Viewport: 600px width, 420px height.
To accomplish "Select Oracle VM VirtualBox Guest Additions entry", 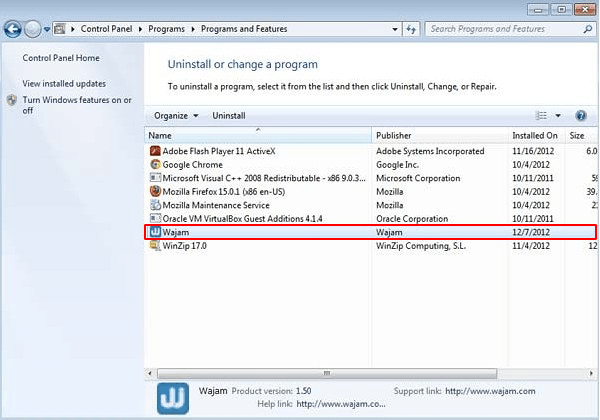I will tap(242, 219).
